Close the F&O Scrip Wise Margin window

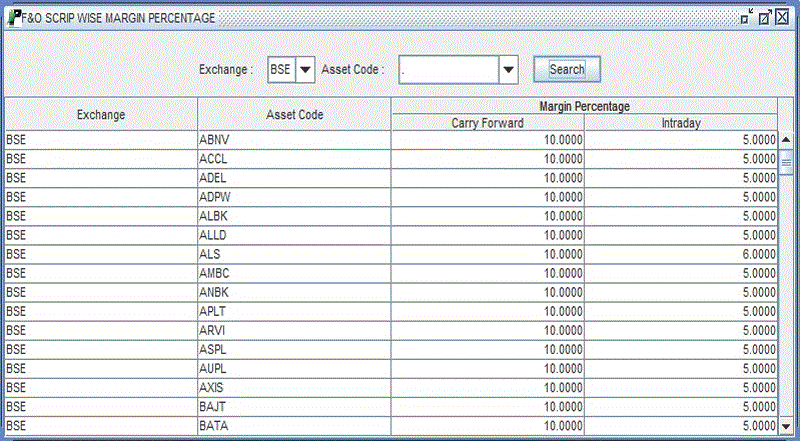point(782,18)
